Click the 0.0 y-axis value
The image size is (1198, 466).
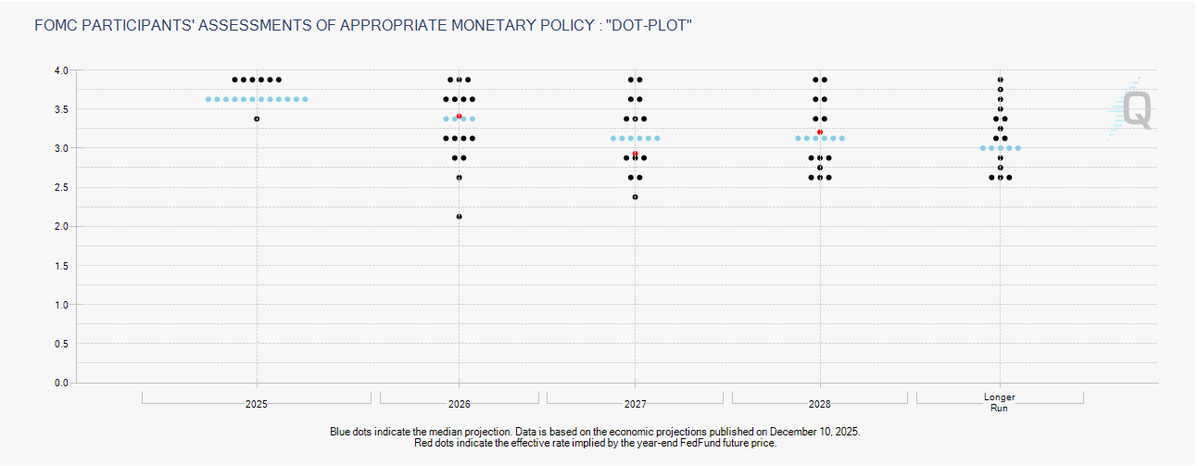(x=60, y=383)
